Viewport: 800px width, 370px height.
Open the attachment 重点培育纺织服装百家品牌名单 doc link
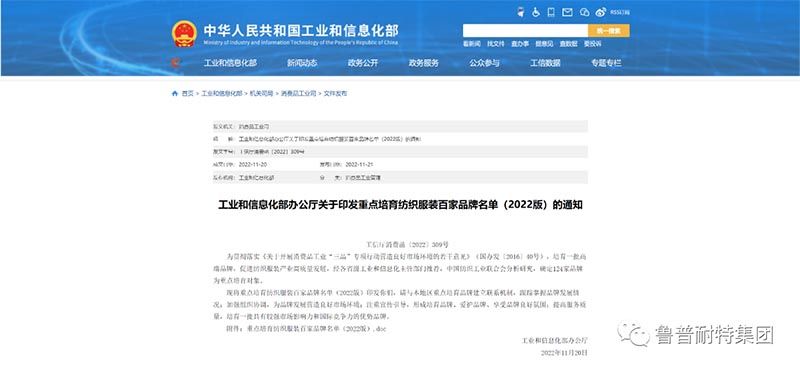(316, 329)
